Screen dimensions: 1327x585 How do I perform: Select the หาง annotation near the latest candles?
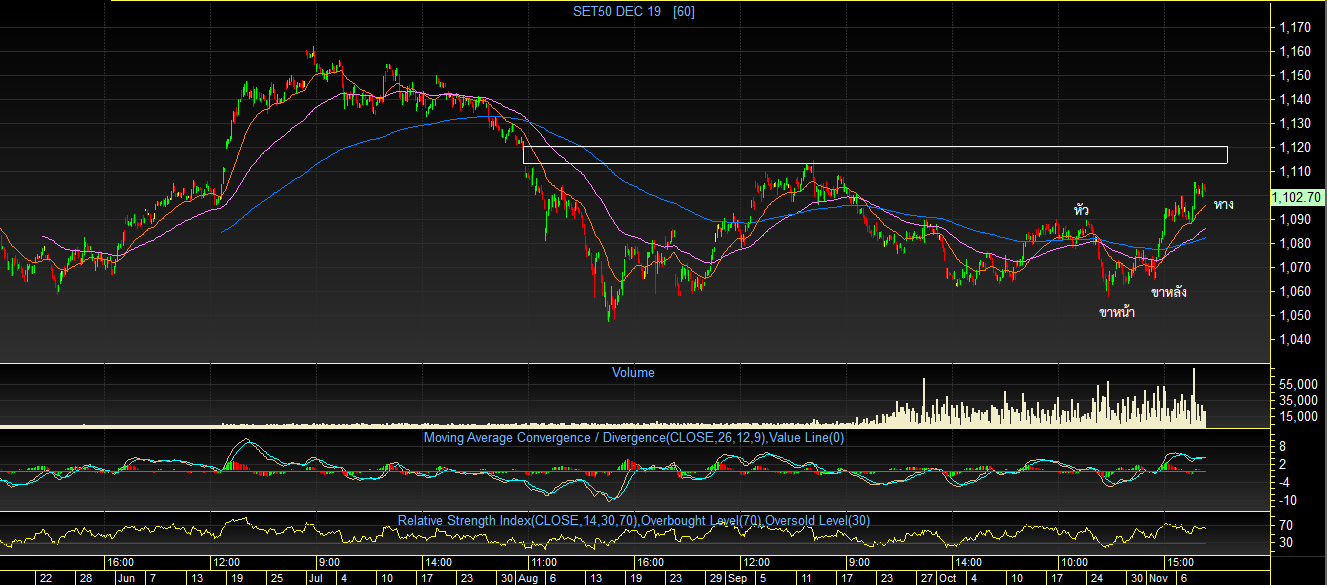[x=1223, y=205]
